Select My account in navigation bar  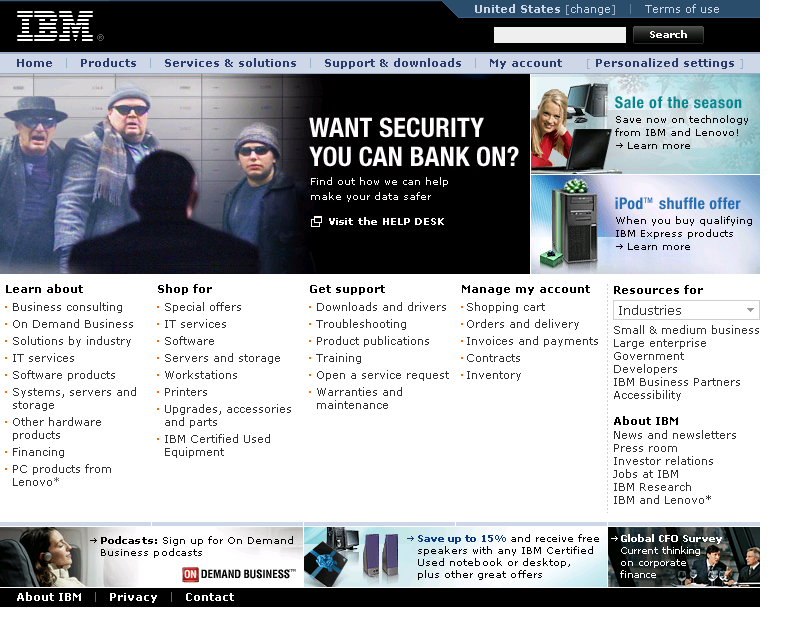click(x=526, y=63)
